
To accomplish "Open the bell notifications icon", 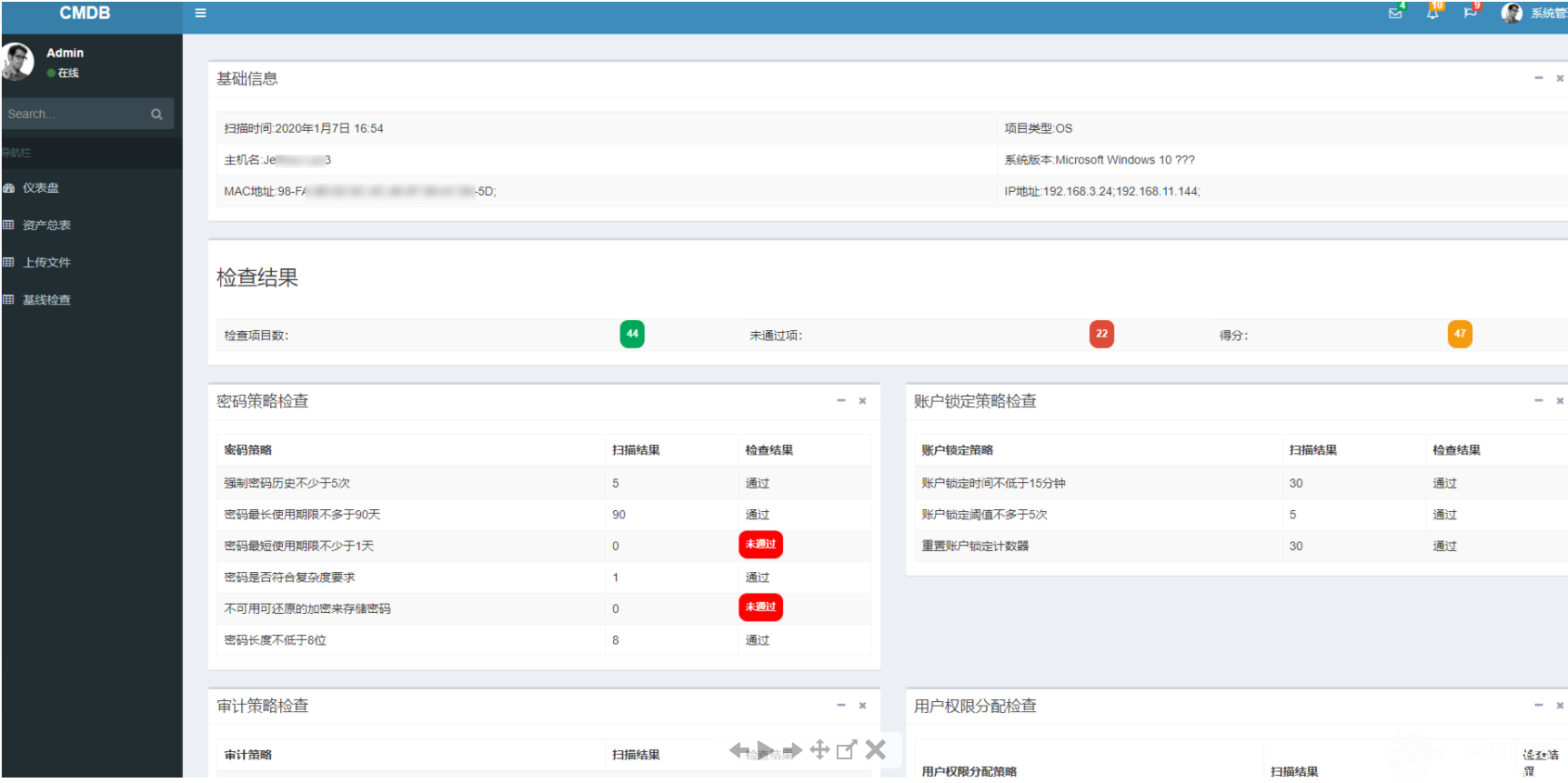I will (x=1432, y=13).
